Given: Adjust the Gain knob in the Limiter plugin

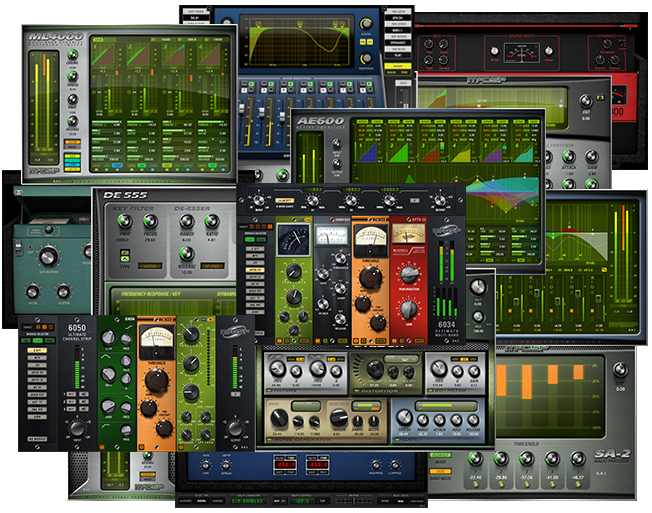Looking at the screenshot, I should click(x=591, y=157).
